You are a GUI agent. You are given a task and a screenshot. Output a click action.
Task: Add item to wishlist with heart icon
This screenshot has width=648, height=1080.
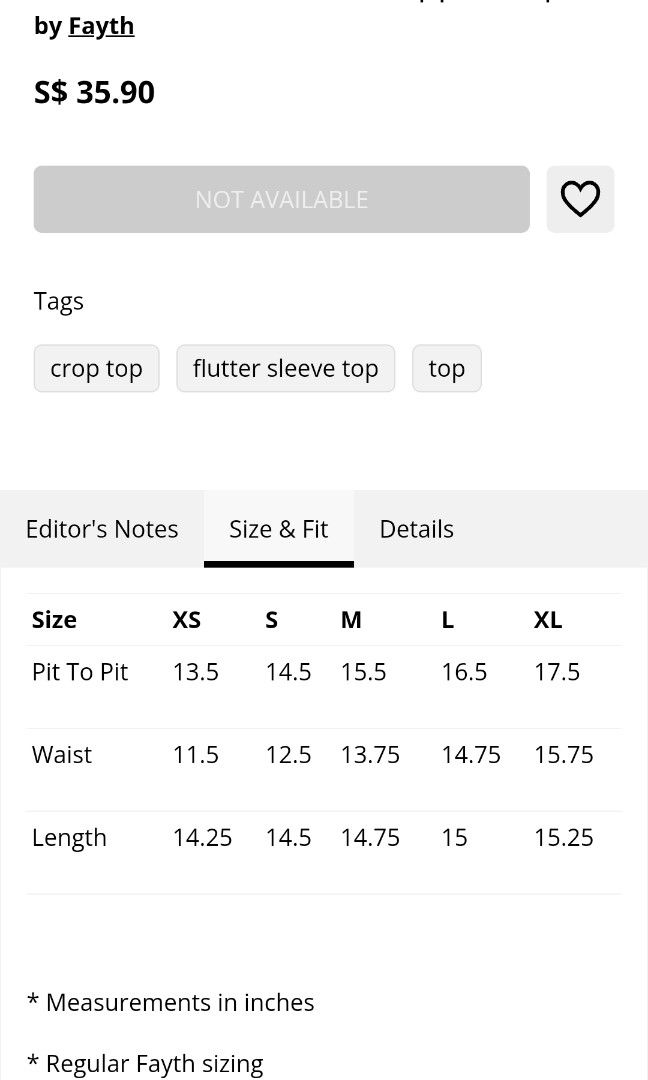pyautogui.click(x=580, y=199)
